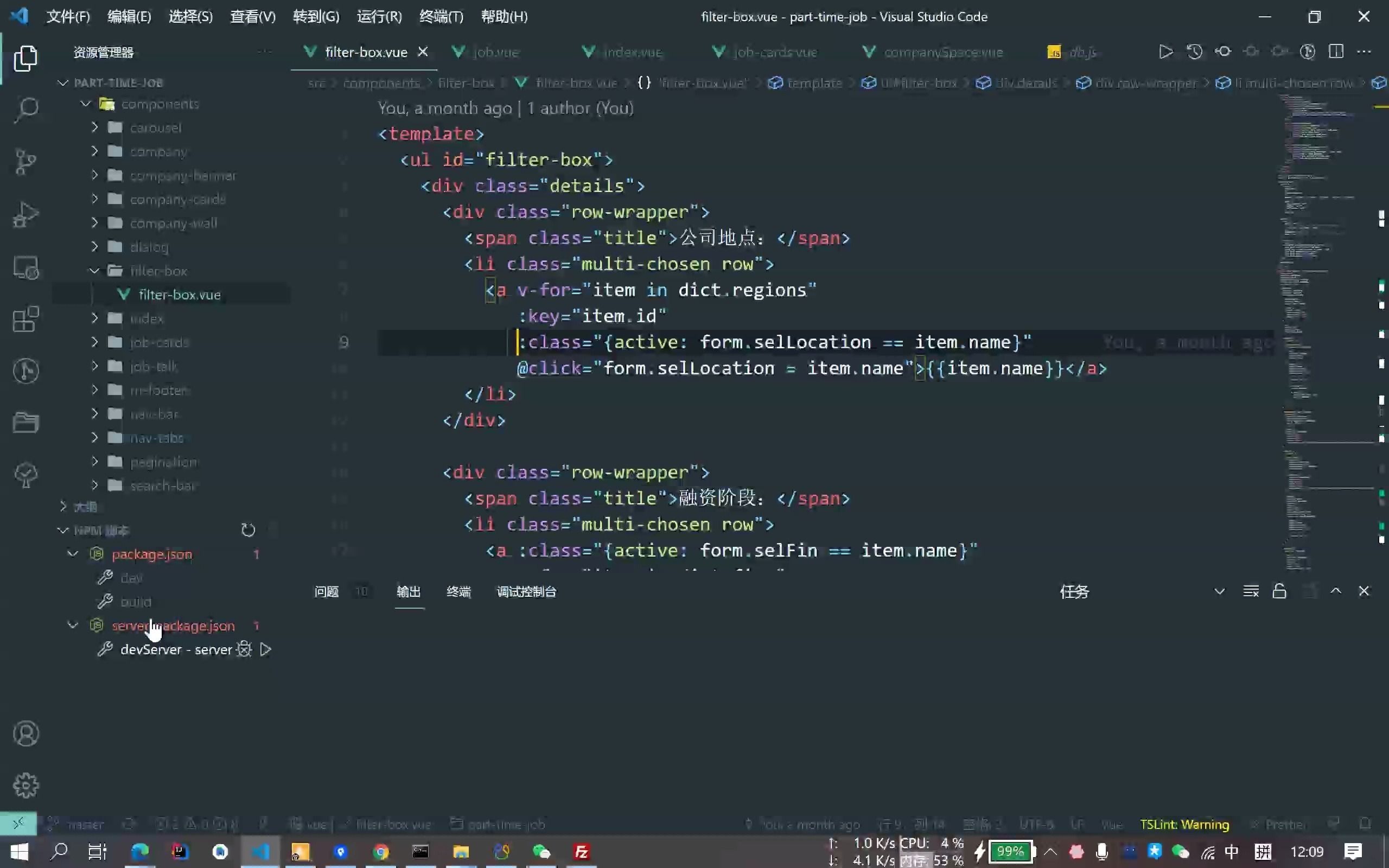This screenshot has width=1389, height=868.
Task: Open FileZilla from the taskbar
Action: pyautogui.click(x=582, y=851)
